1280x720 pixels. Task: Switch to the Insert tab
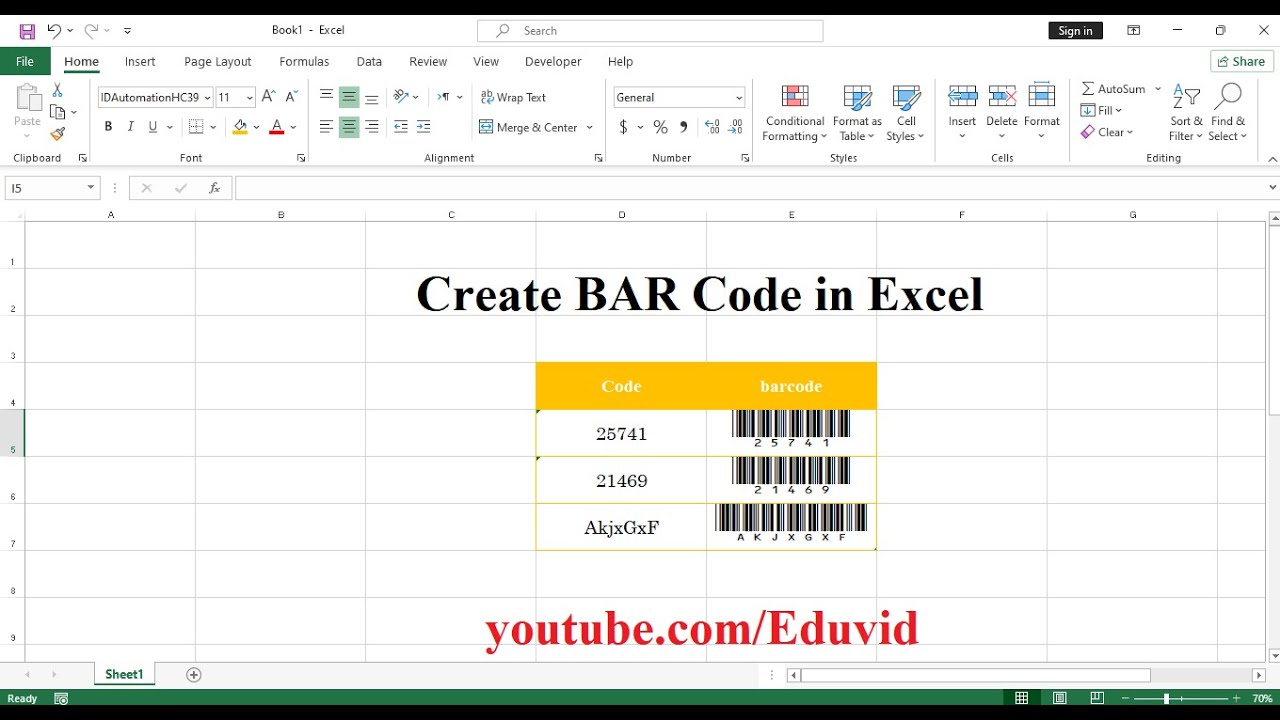(x=140, y=61)
